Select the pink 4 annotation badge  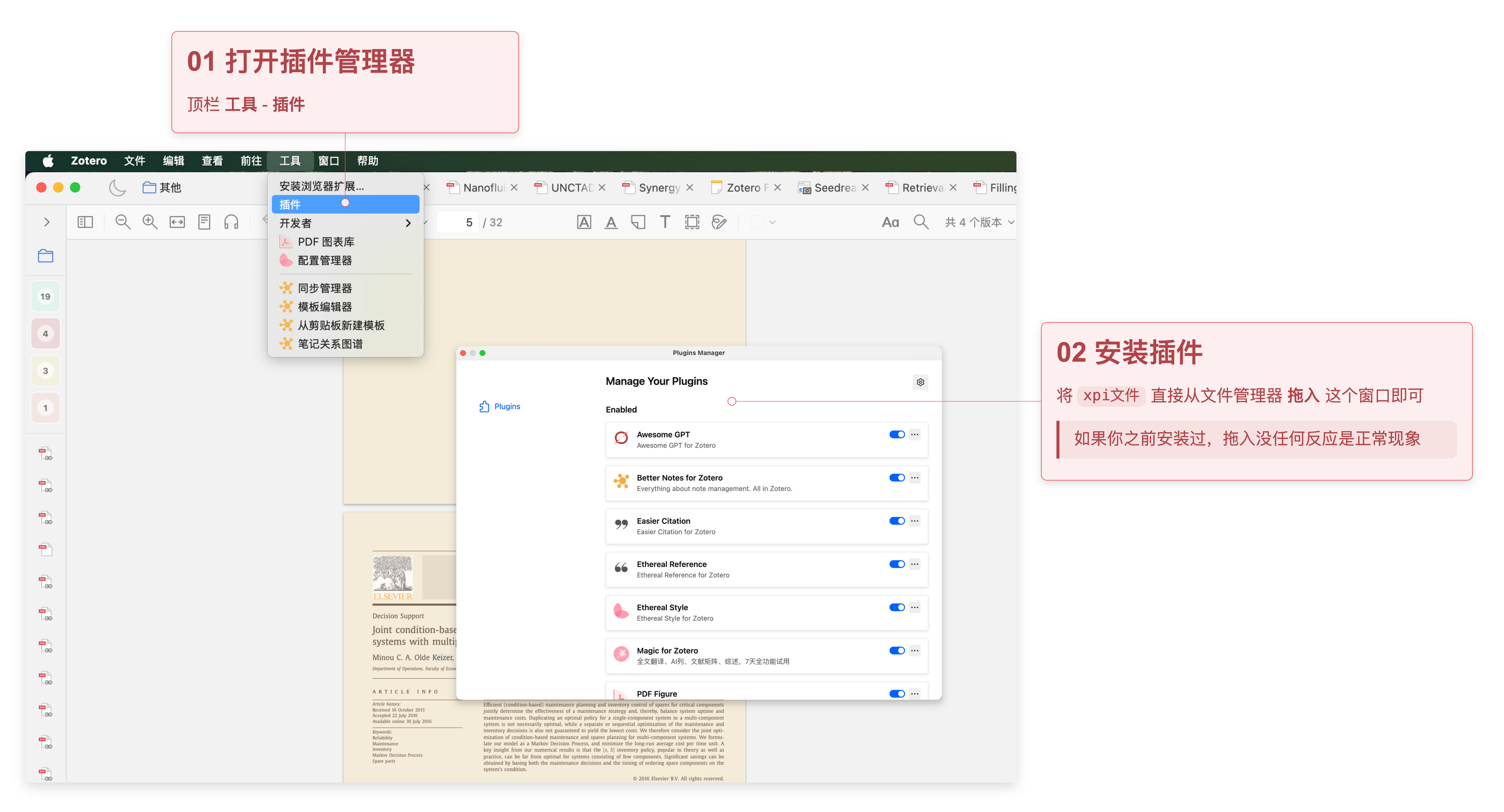coord(46,333)
